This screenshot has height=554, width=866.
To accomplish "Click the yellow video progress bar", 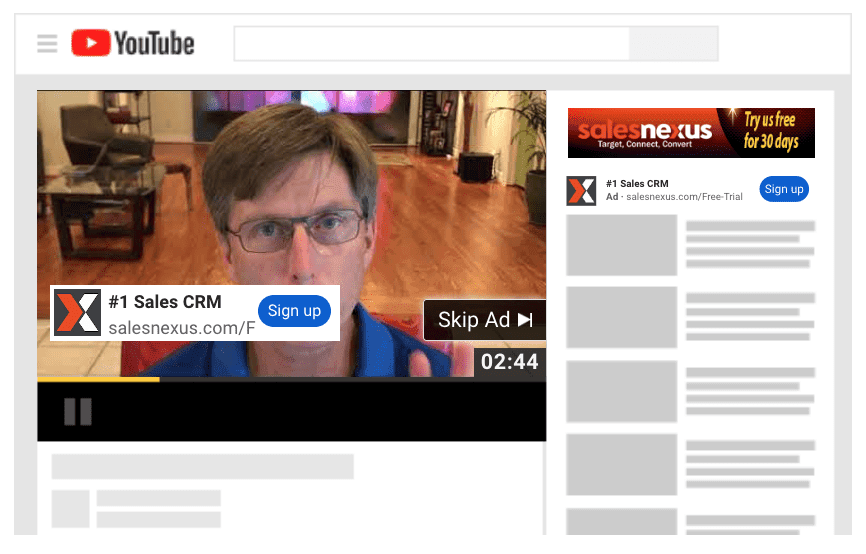I will 98,379.
